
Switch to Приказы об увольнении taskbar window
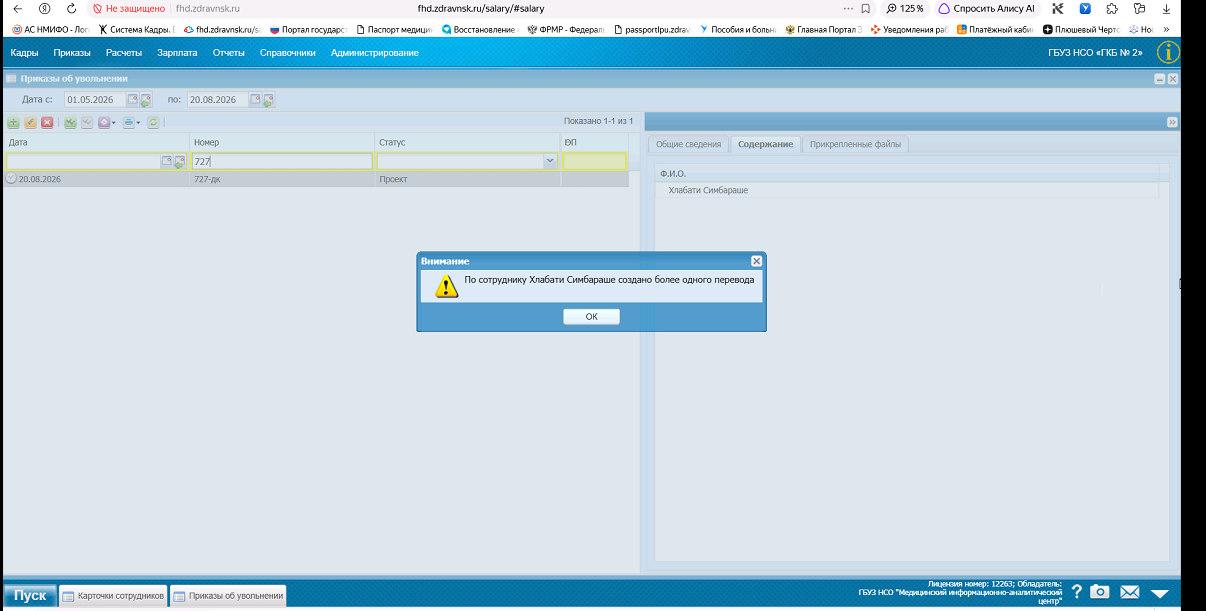(x=228, y=596)
